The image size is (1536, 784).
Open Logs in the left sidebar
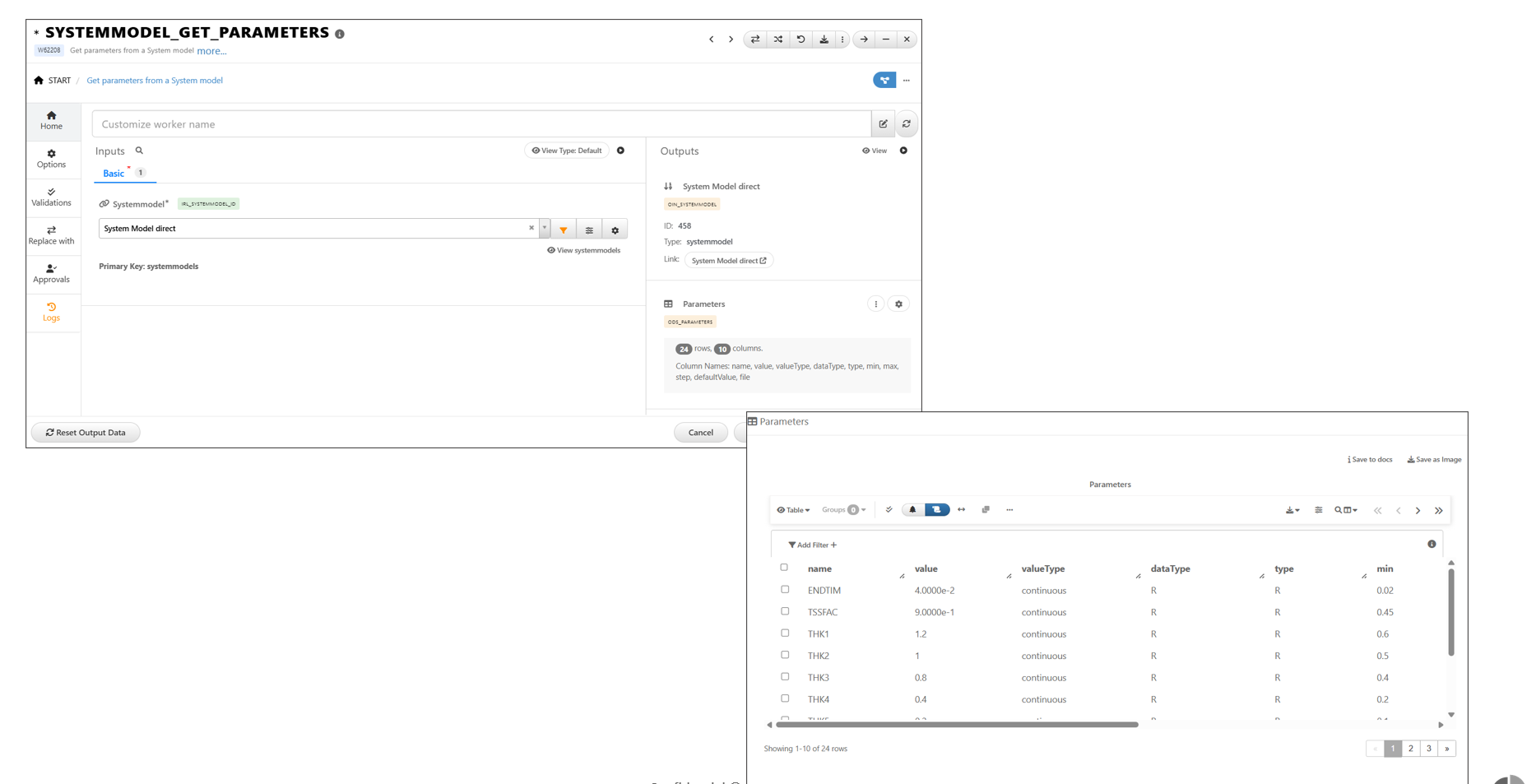(51, 312)
